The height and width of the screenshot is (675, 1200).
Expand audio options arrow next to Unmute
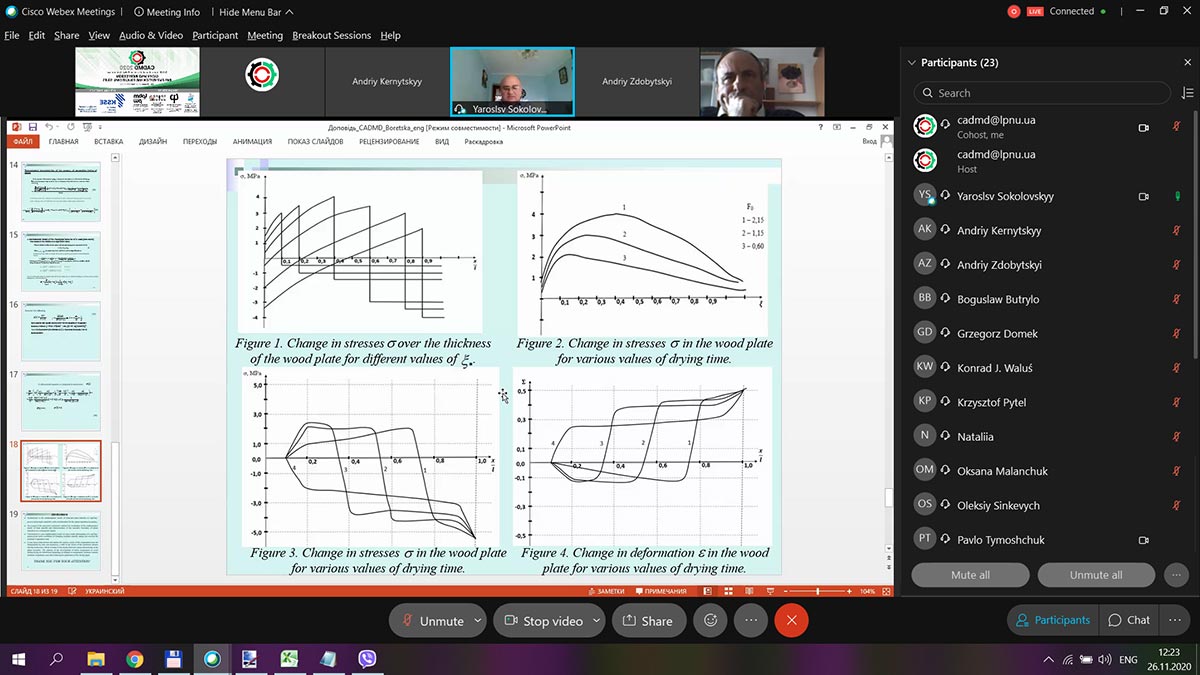pyautogui.click(x=477, y=620)
